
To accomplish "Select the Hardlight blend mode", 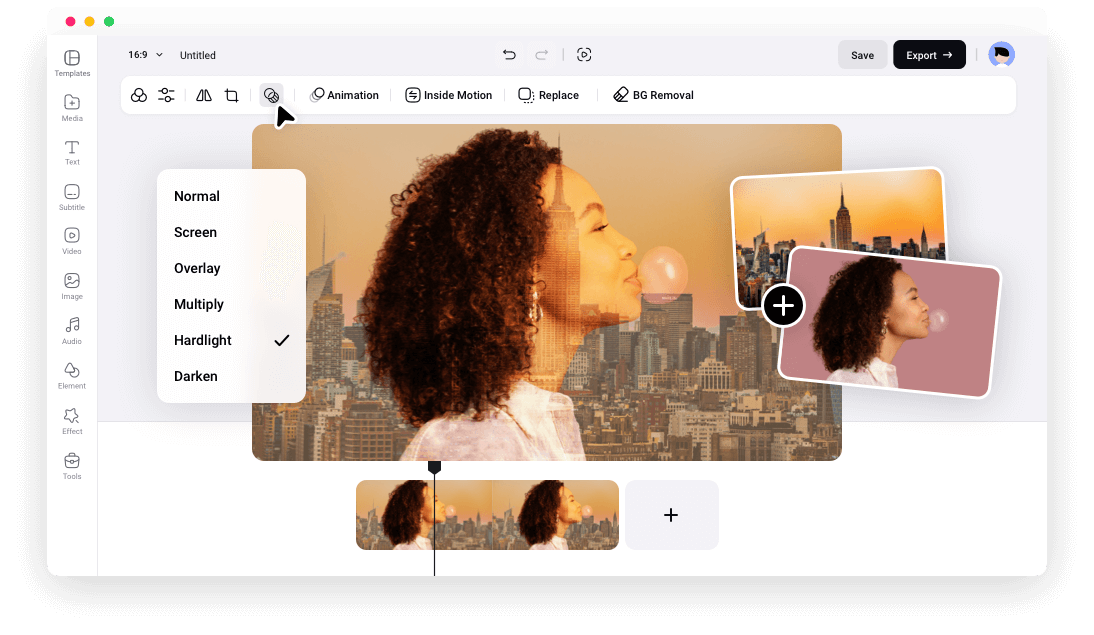I will pos(202,340).
